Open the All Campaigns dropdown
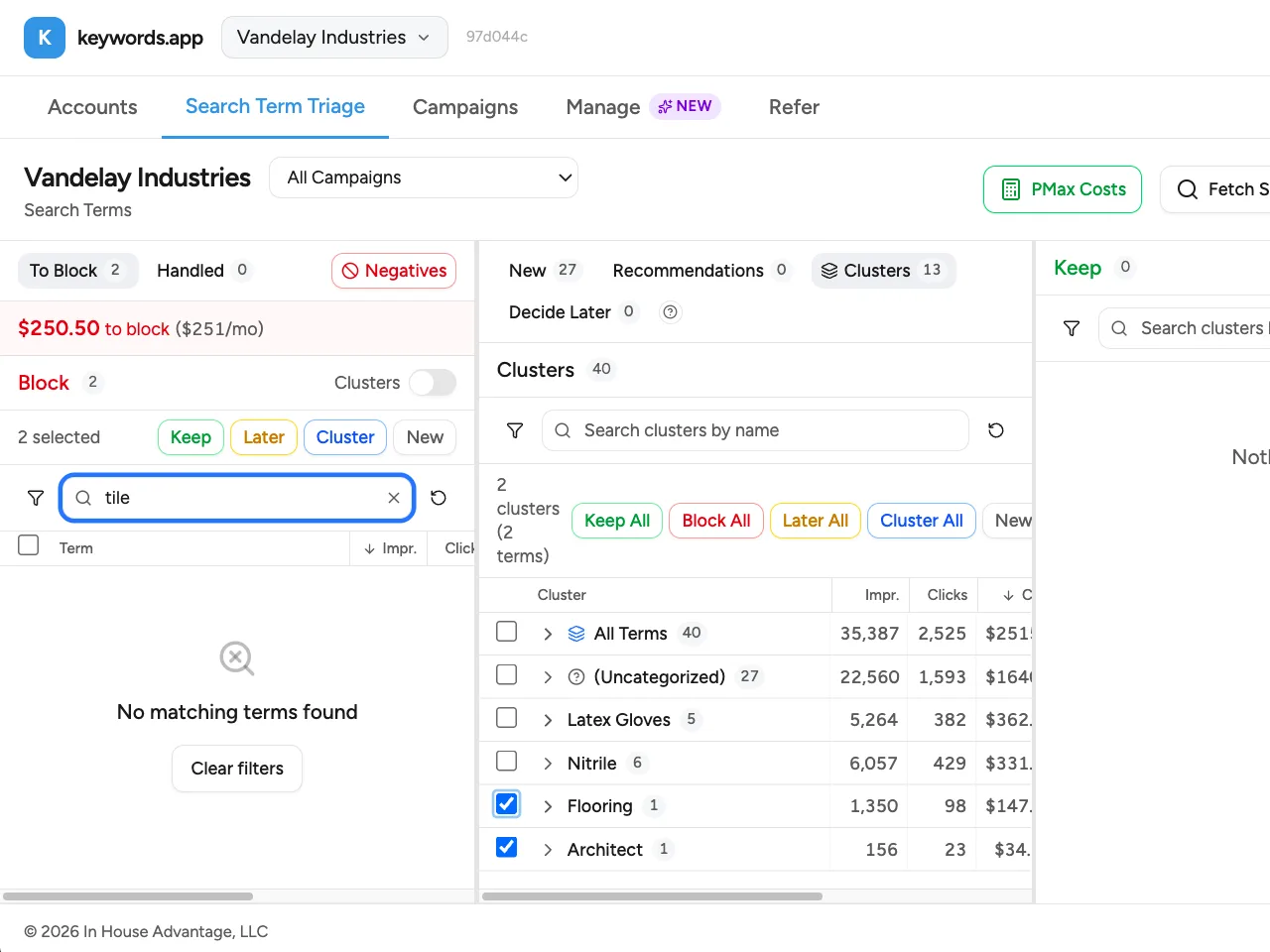The width and height of the screenshot is (1270, 952). 424,178
